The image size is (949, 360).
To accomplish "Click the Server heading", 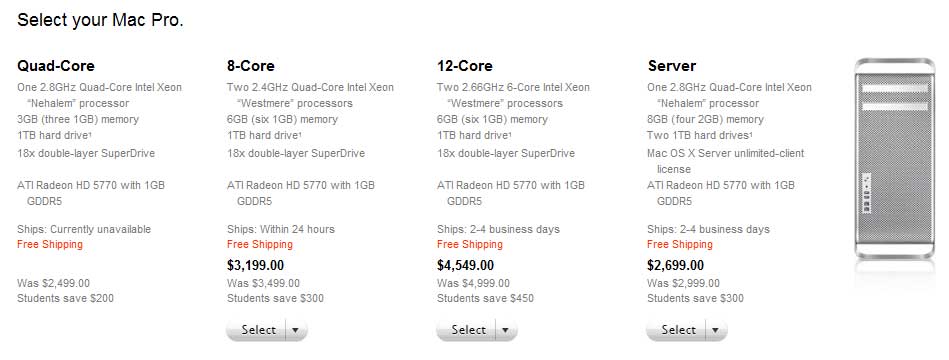I will pos(672,65).
